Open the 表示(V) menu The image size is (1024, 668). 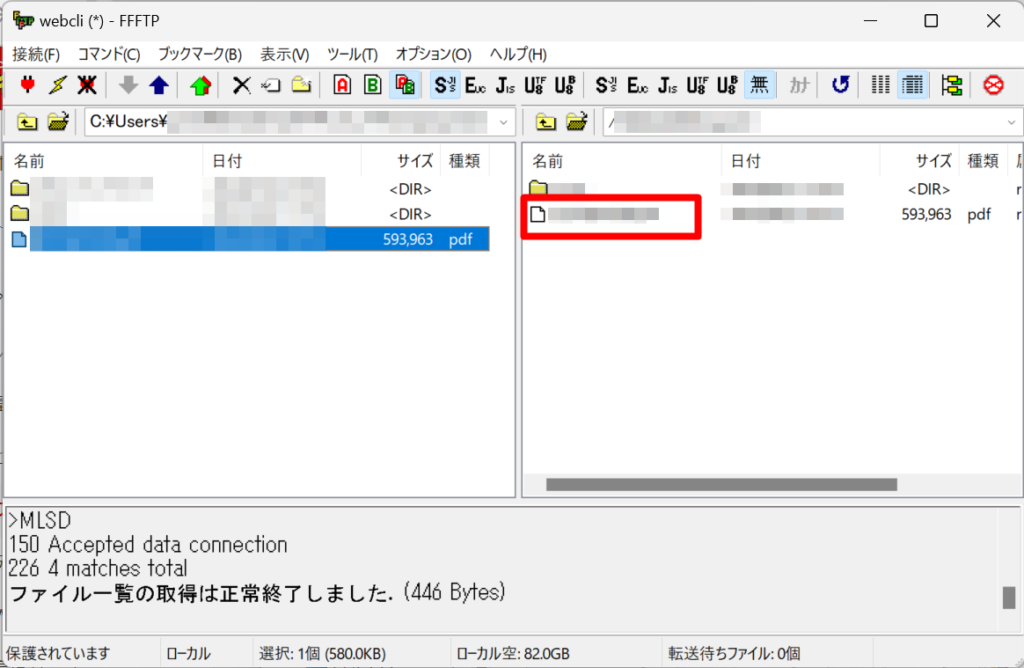(285, 54)
